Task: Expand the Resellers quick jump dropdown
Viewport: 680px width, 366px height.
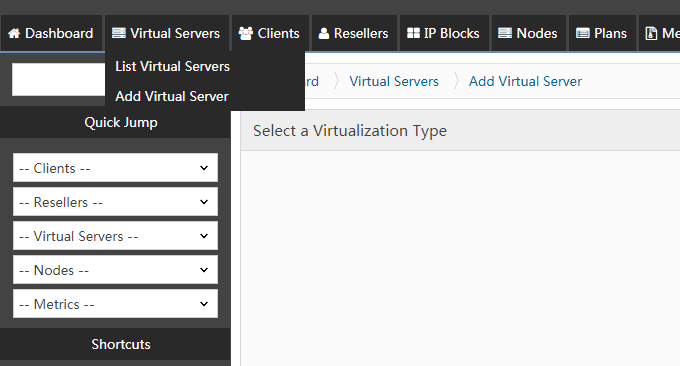Action: (115, 202)
